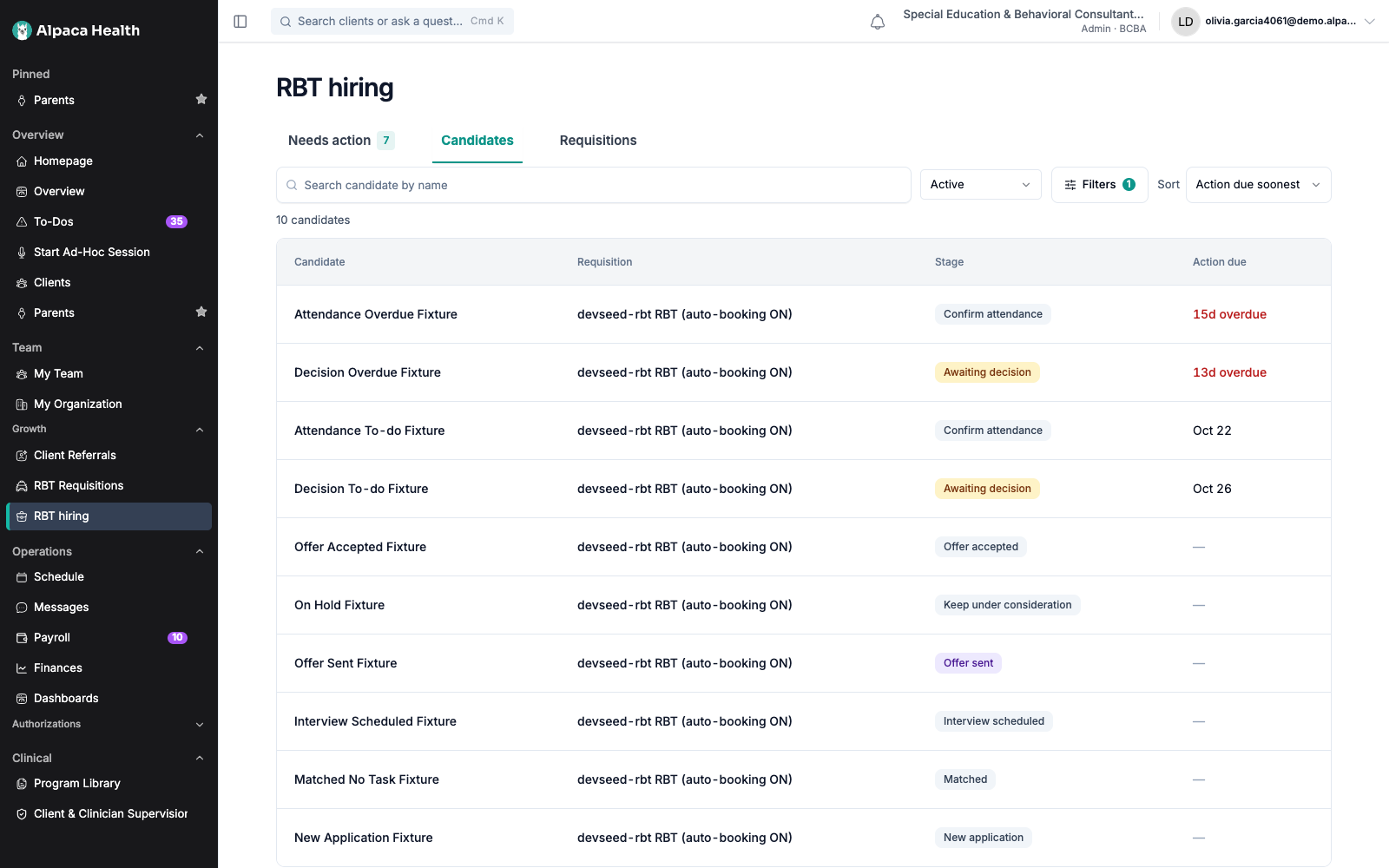The width and height of the screenshot is (1389, 868).
Task: Open the Offer Sent Fixture row
Action: point(803,663)
